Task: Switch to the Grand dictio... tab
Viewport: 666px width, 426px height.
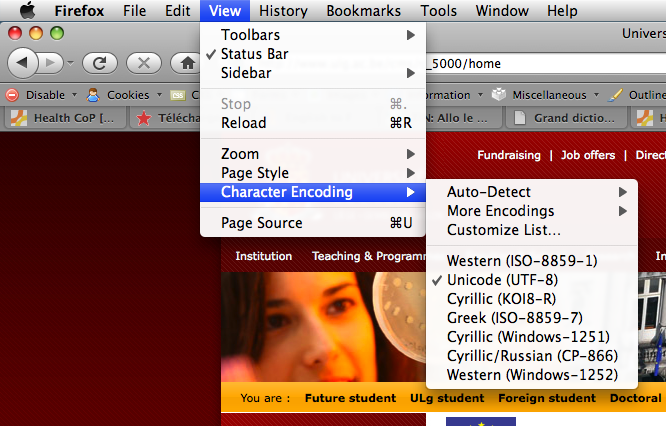Action: coord(565,118)
